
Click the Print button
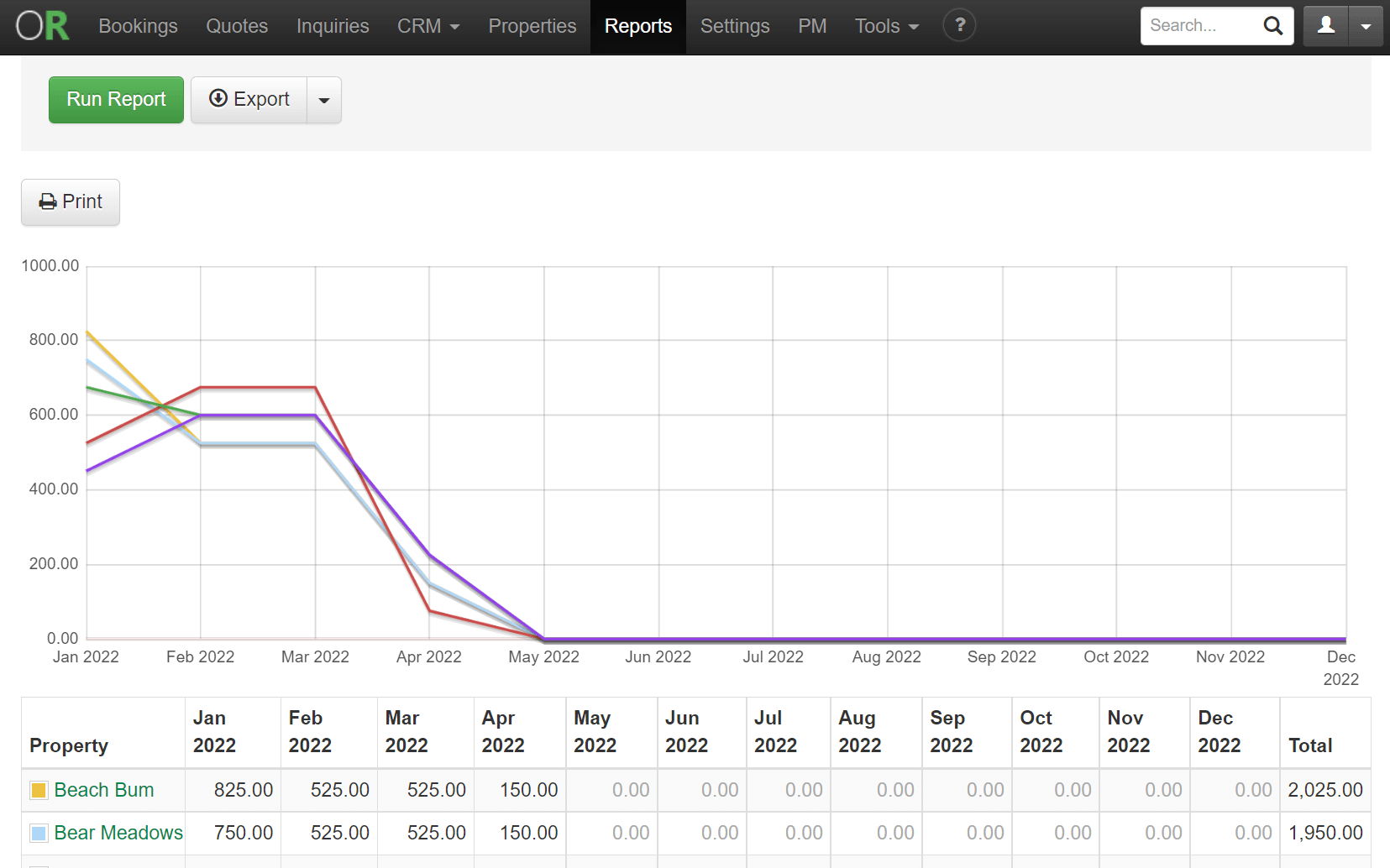[x=71, y=202]
